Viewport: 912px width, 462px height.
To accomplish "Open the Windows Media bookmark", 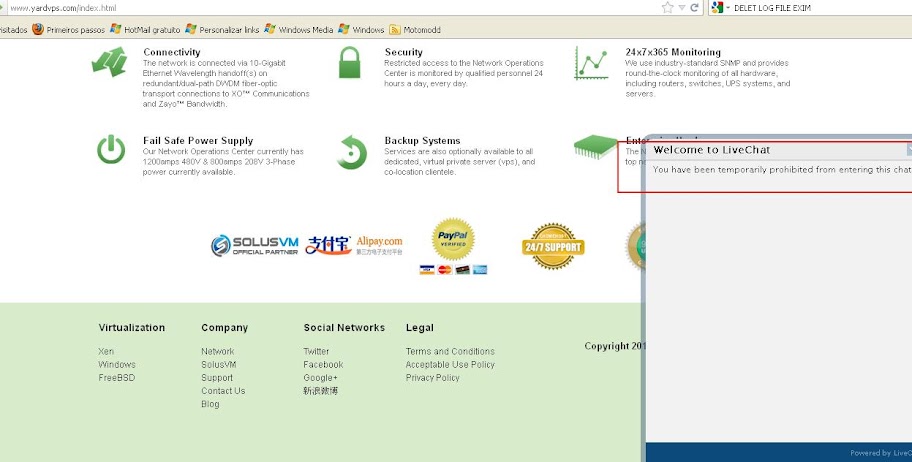I will pos(299,29).
